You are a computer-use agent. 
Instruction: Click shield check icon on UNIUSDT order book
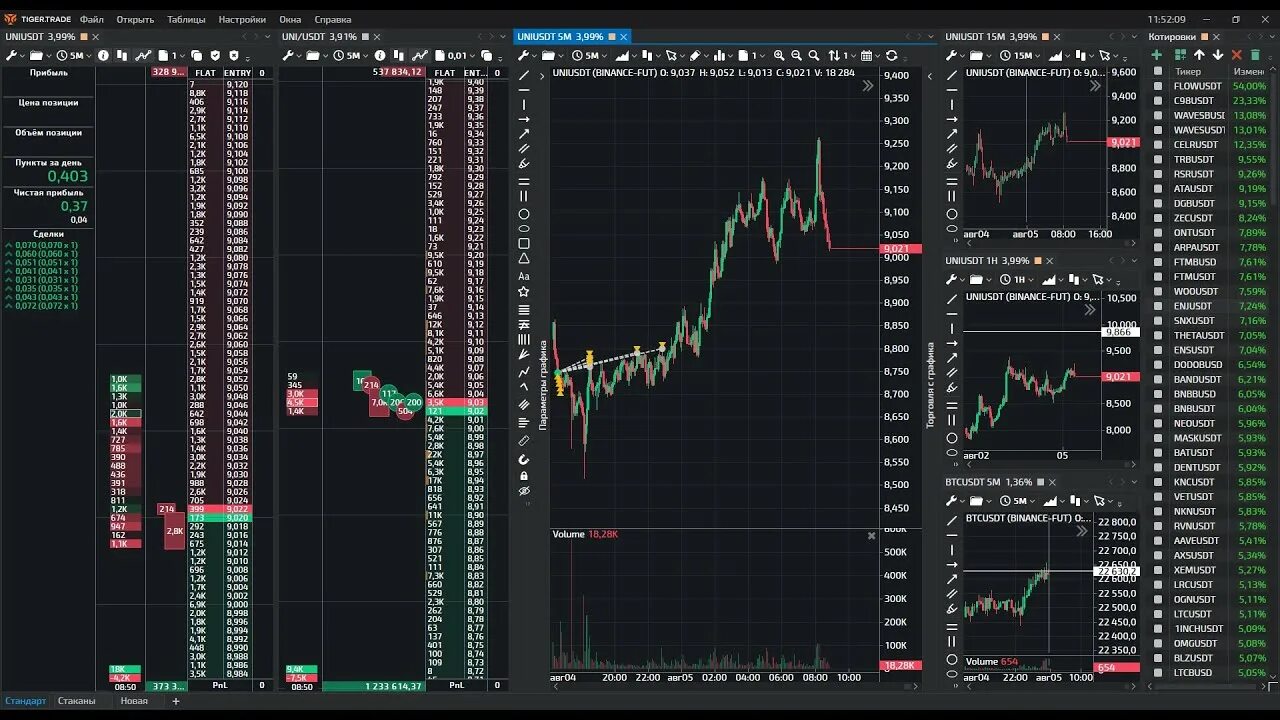[215, 56]
